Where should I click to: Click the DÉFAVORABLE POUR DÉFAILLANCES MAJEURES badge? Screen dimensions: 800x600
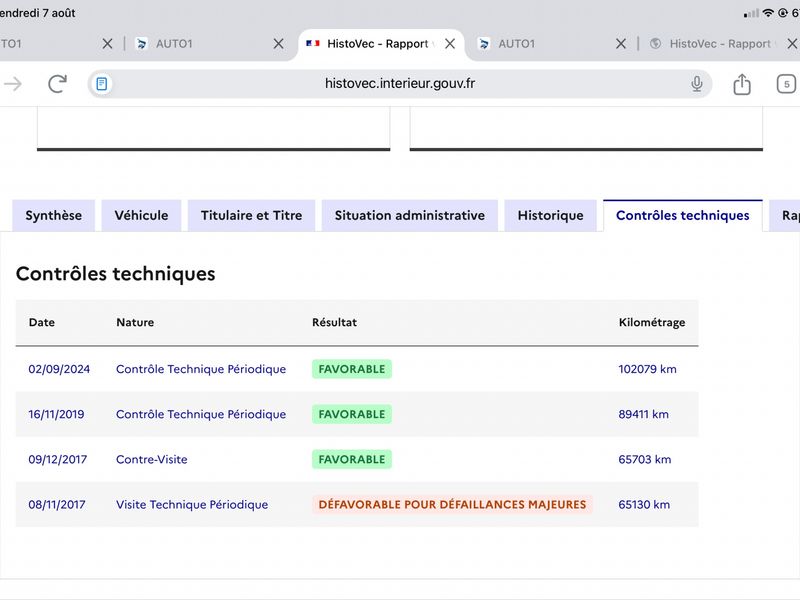[452, 505]
